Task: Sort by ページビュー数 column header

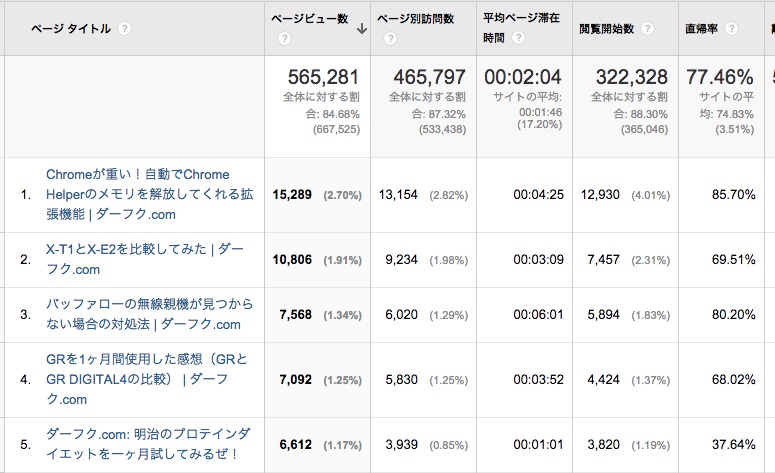Action: point(310,19)
